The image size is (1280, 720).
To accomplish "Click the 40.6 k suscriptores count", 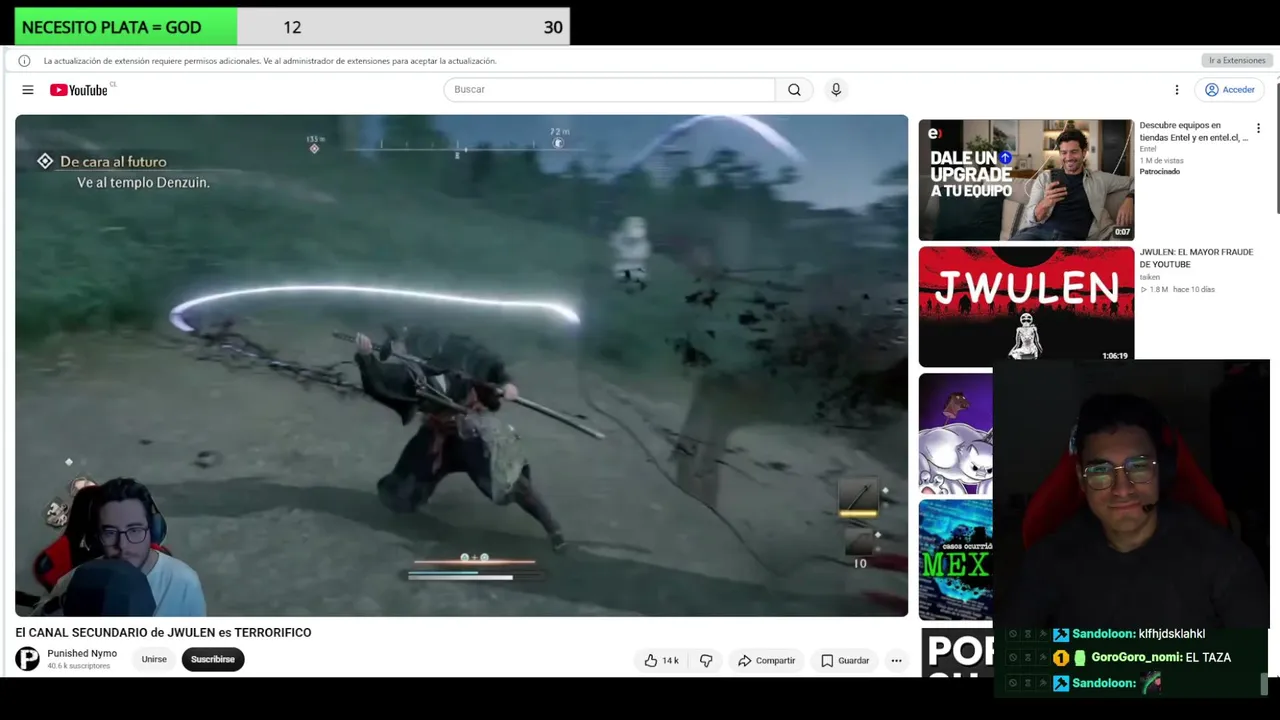I will pos(79,666).
